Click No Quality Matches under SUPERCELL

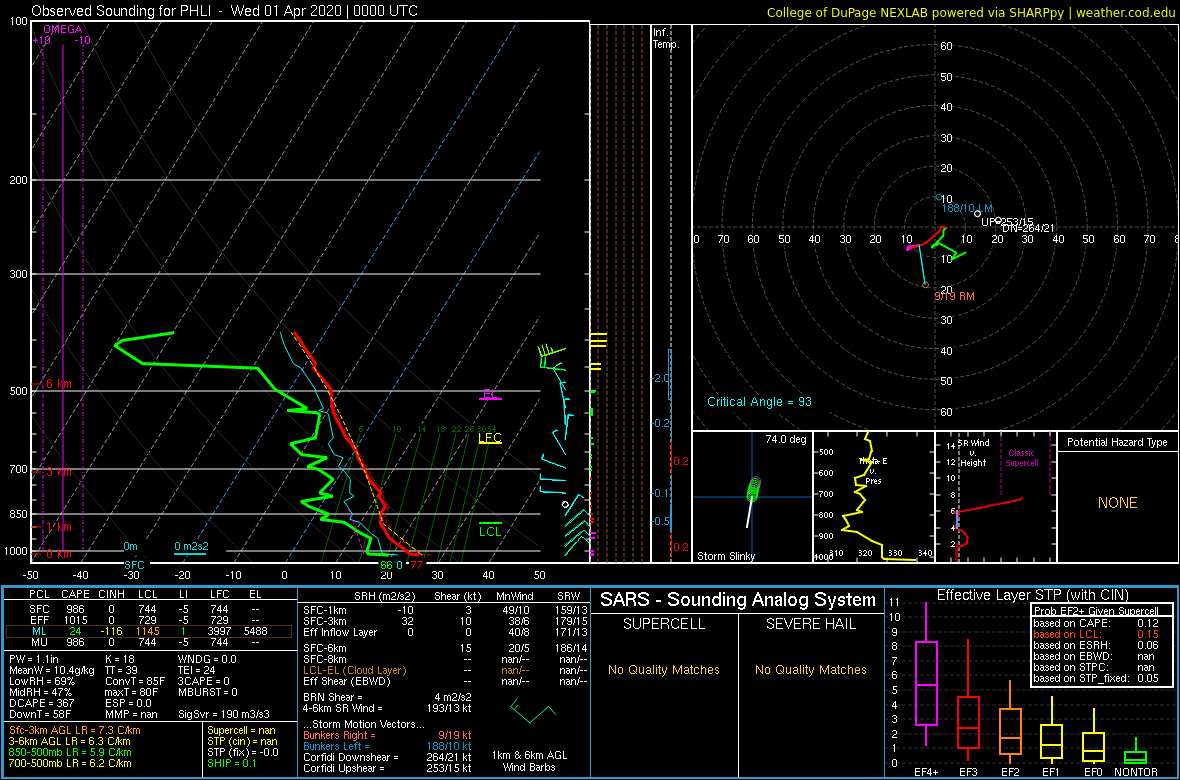[665, 669]
